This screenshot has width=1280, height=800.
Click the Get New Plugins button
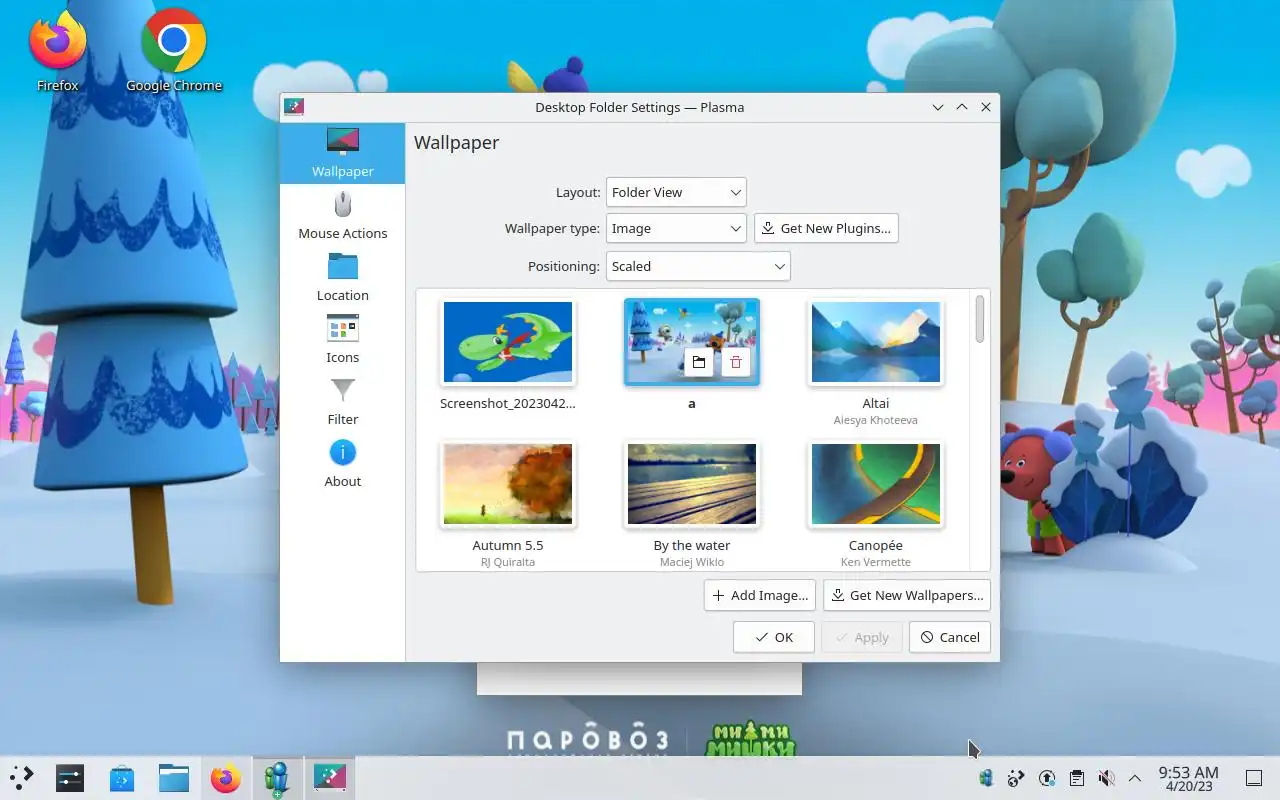(826, 228)
